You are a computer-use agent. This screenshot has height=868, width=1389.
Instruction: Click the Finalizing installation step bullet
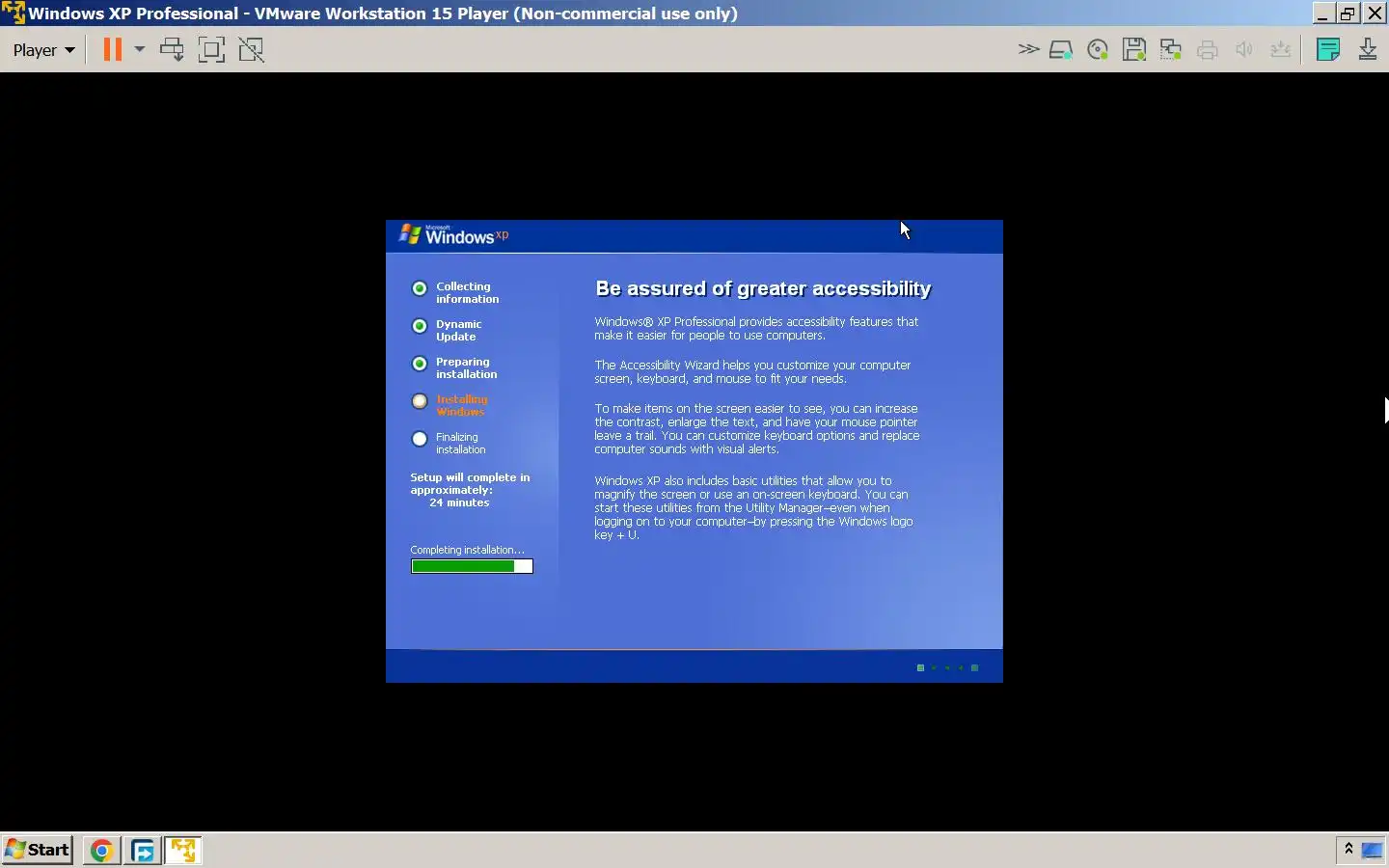(420, 439)
